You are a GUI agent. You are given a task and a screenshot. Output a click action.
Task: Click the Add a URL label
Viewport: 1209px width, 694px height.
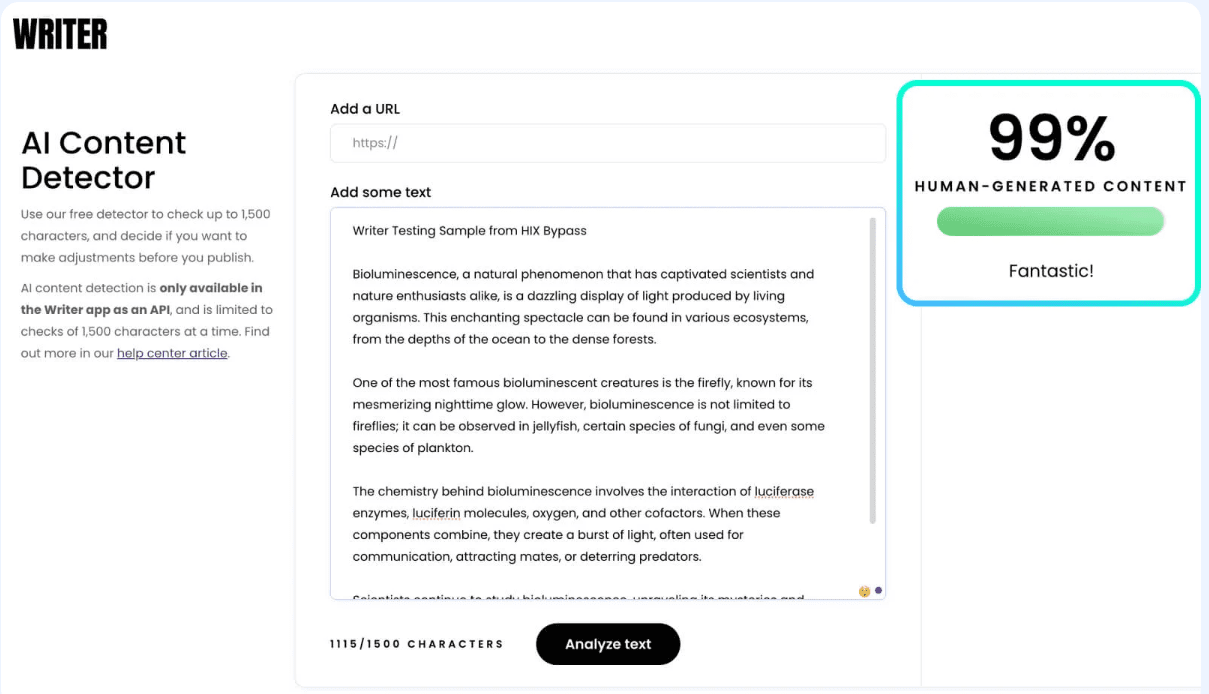pyautogui.click(x=365, y=109)
